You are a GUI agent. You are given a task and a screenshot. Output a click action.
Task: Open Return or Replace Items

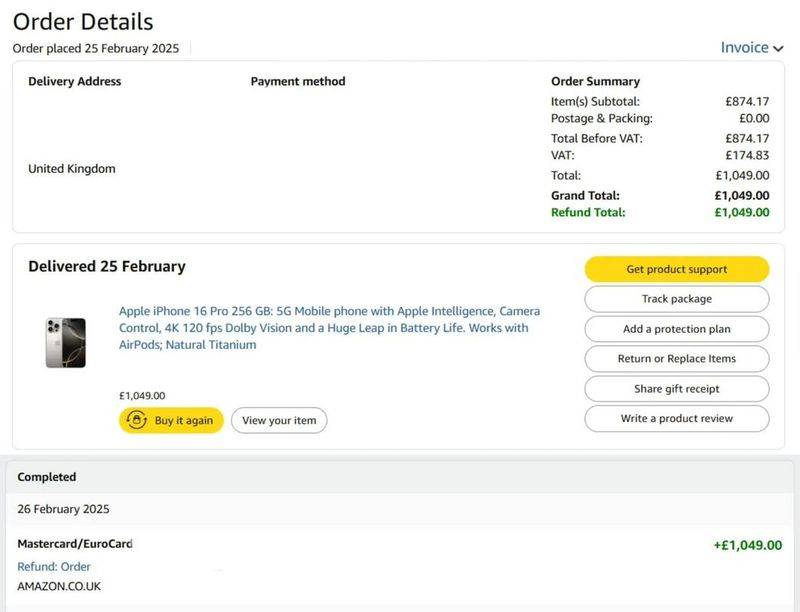click(677, 359)
